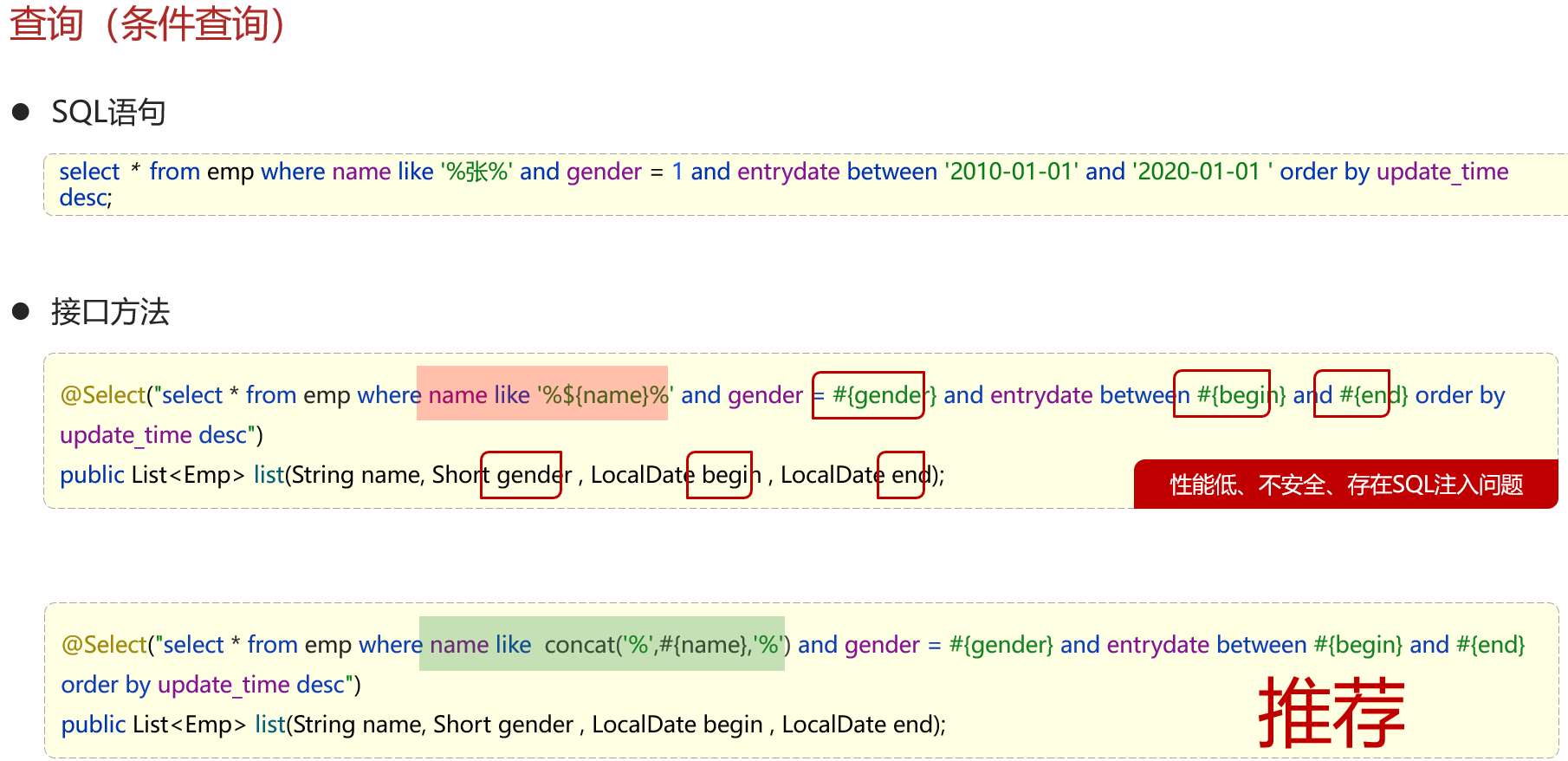The width and height of the screenshot is (1568, 761).
Task: Click the bullet dot before SQL语句
Action: 21,112
